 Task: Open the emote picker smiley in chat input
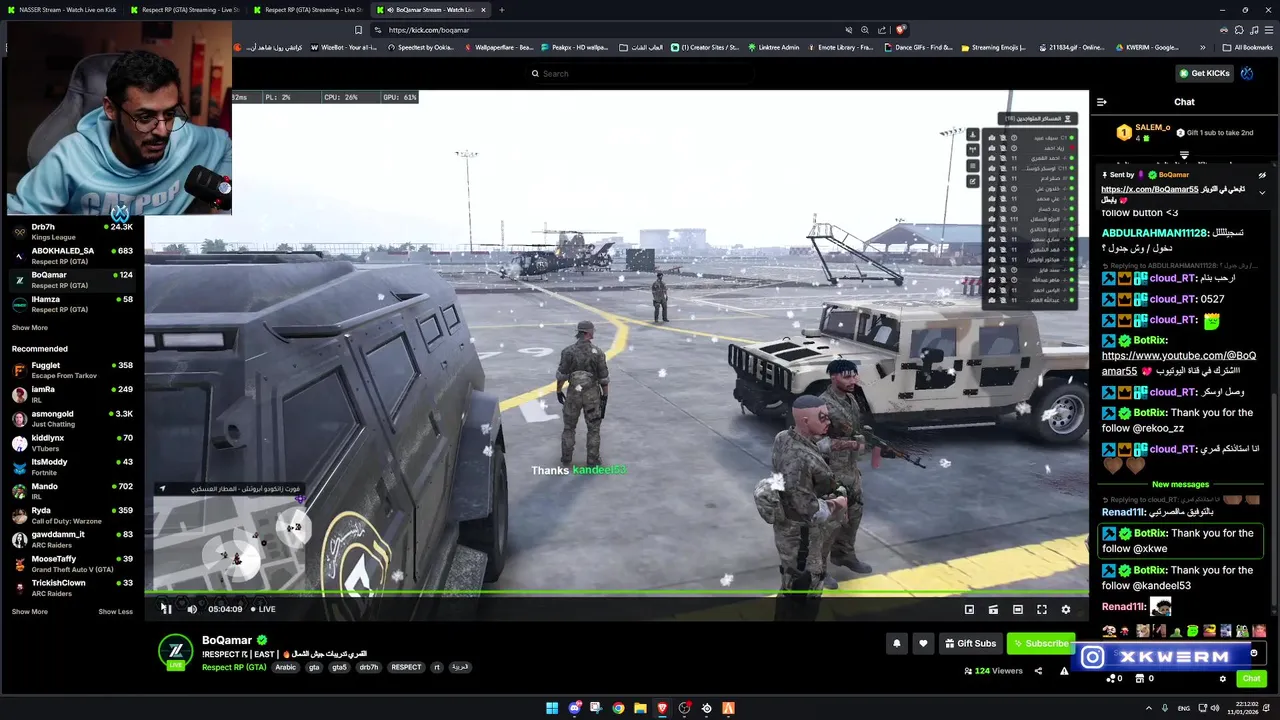tap(1254, 653)
